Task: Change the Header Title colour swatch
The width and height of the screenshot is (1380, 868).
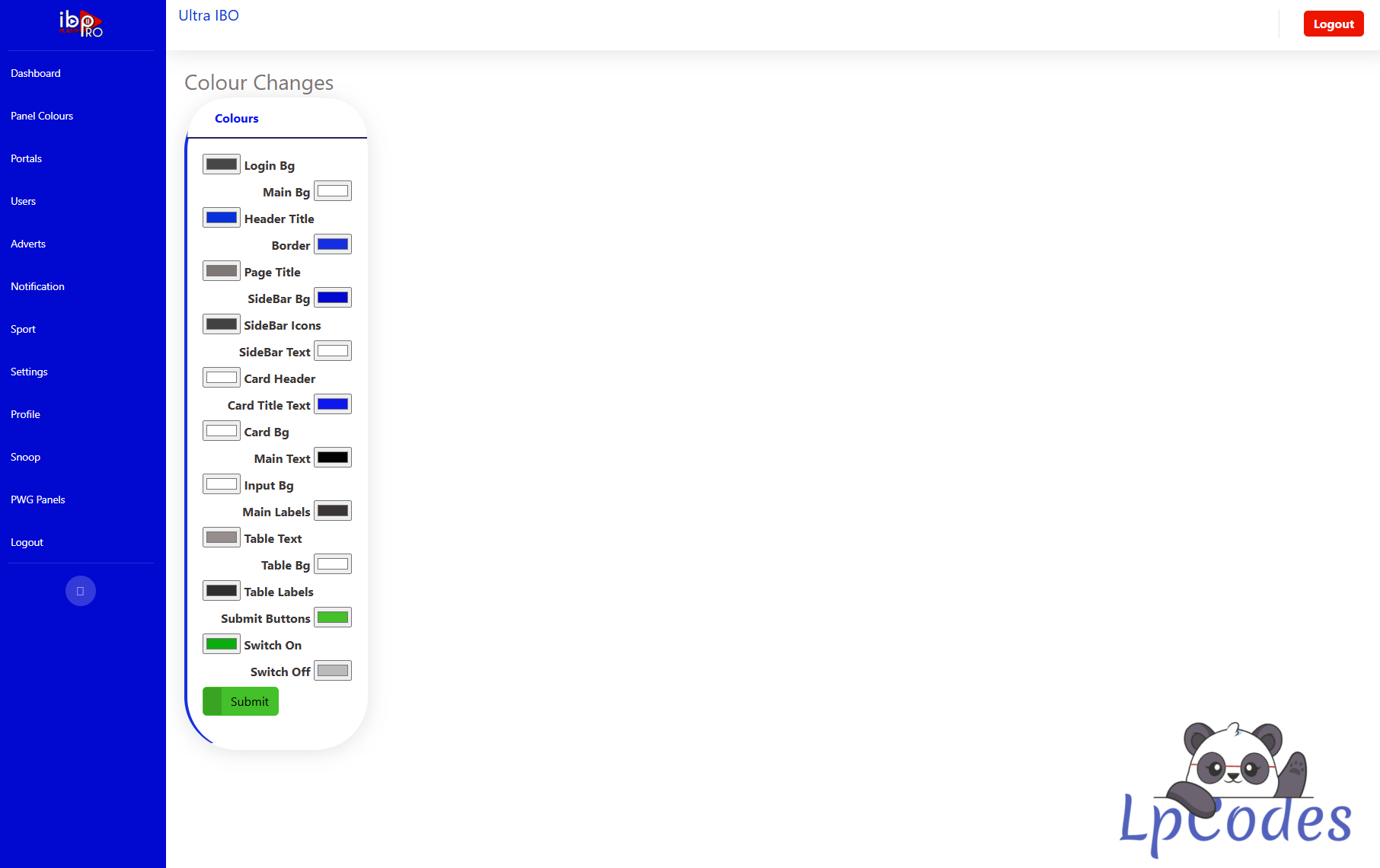Action: [x=222, y=218]
